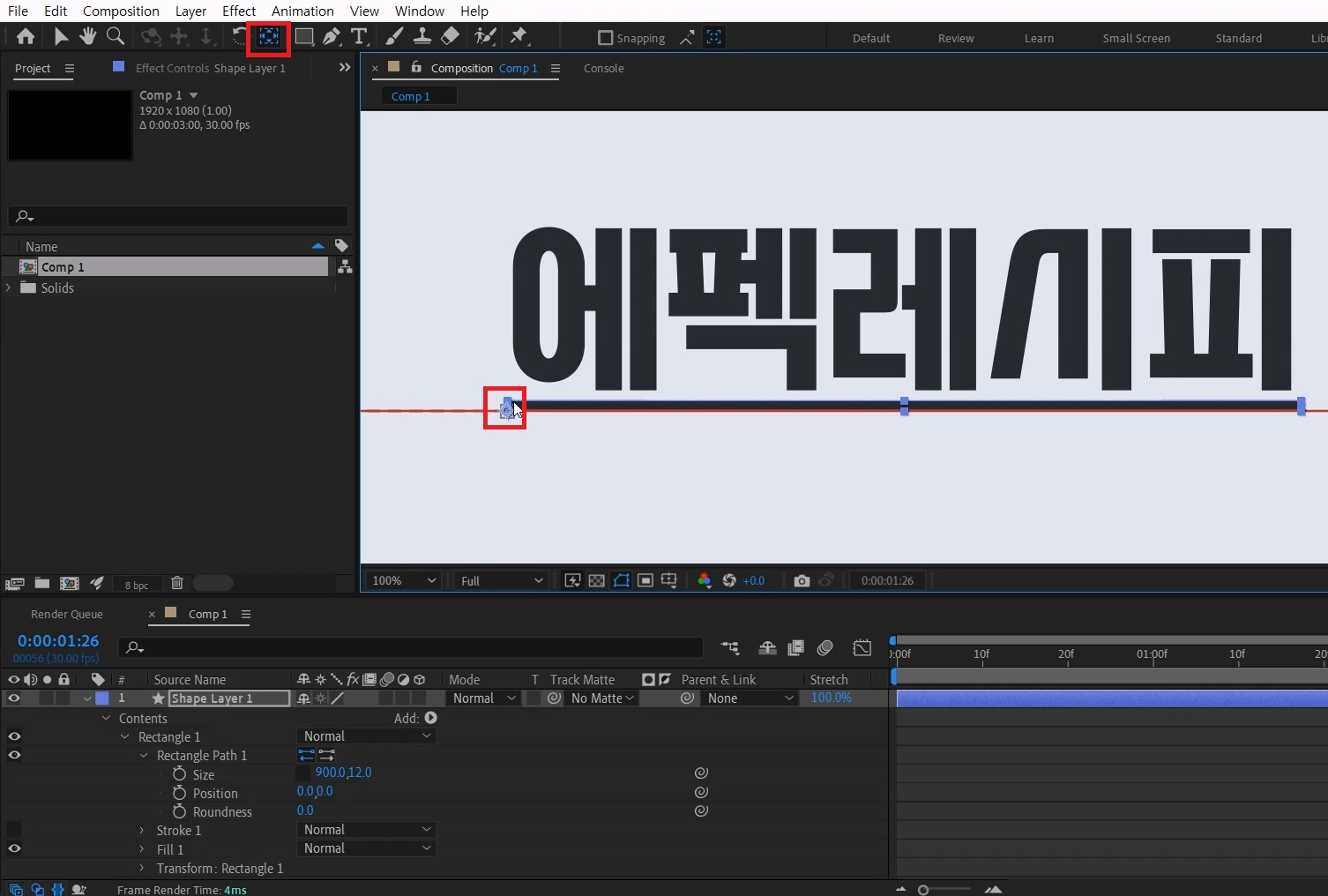Expand Transform: Rectangle 1 group

(x=142, y=868)
